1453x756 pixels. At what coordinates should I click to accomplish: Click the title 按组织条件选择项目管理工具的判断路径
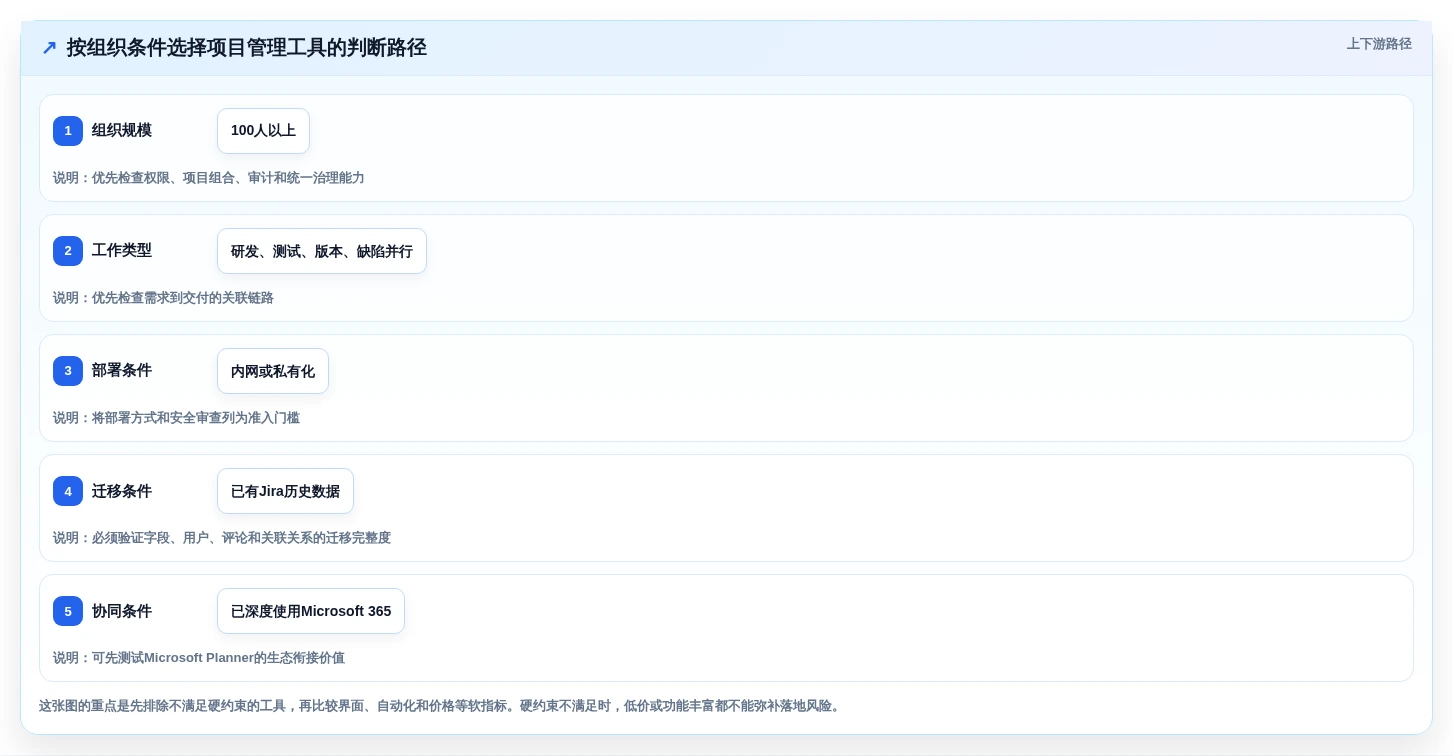point(247,48)
